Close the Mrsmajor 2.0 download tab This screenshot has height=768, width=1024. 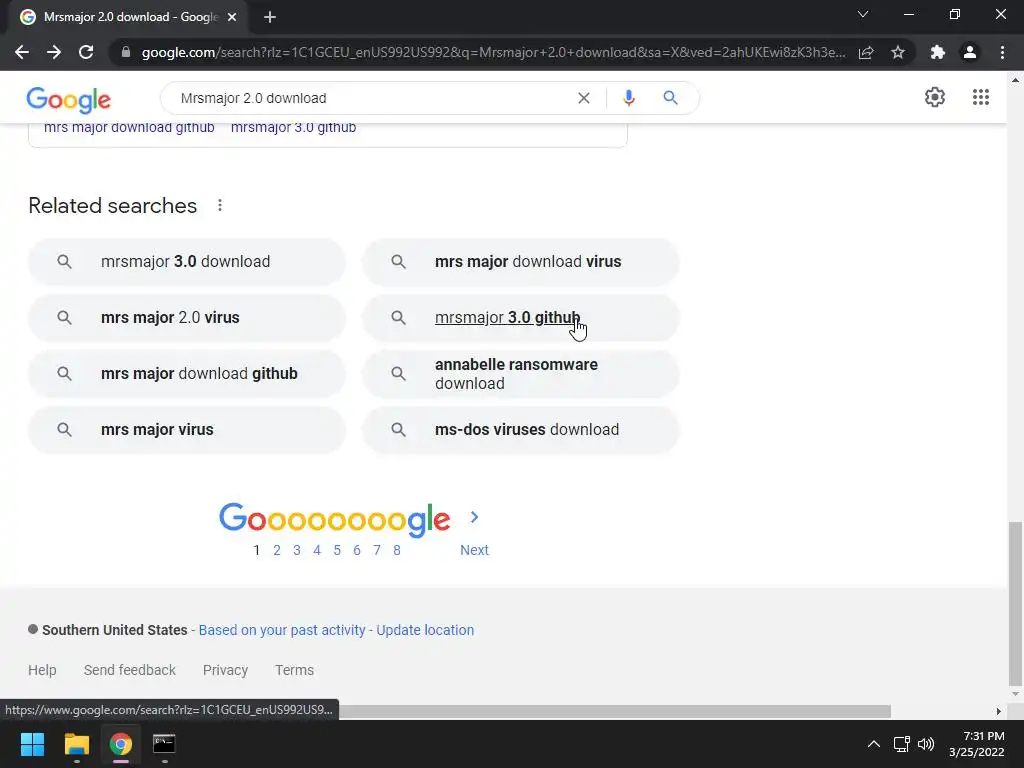(232, 18)
